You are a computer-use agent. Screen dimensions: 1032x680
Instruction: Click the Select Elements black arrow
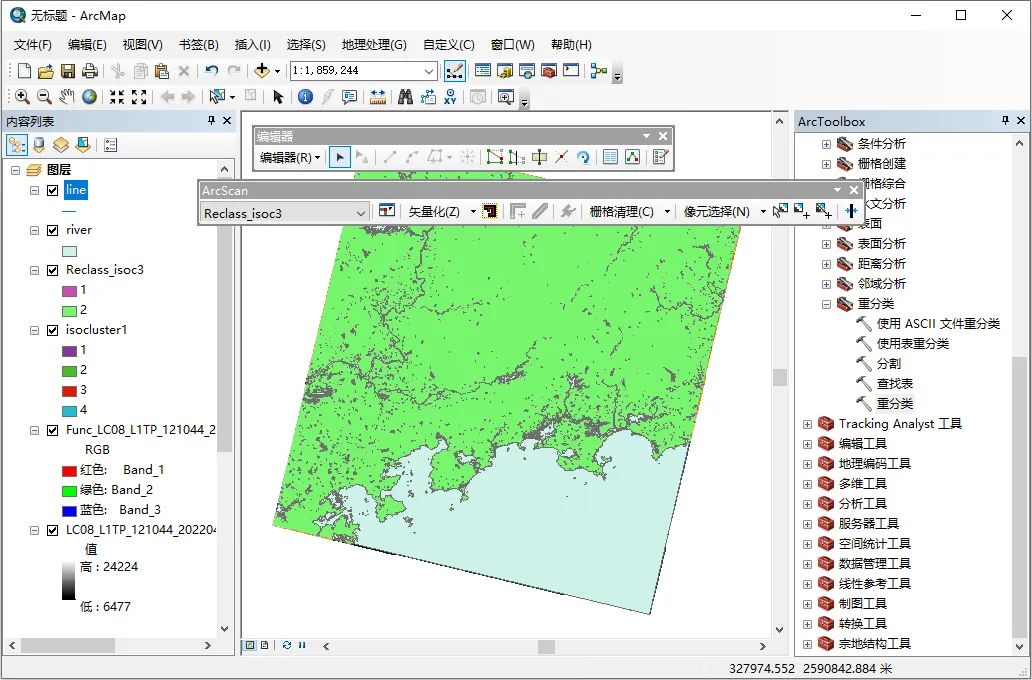(278, 97)
